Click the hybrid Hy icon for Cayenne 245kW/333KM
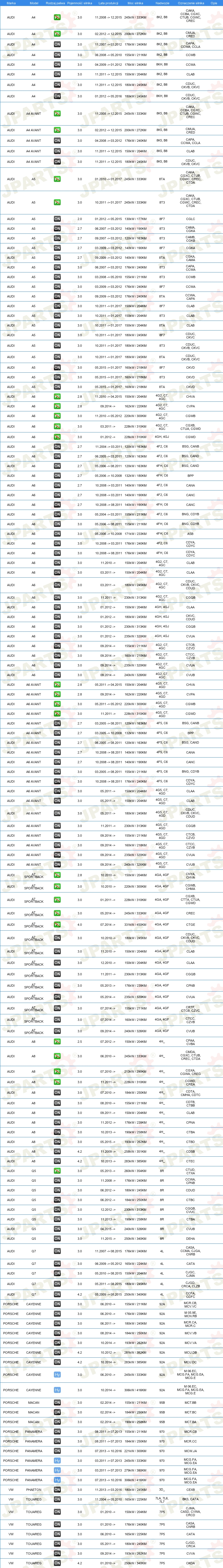The image size is (223, 1568). click(57, 1374)
